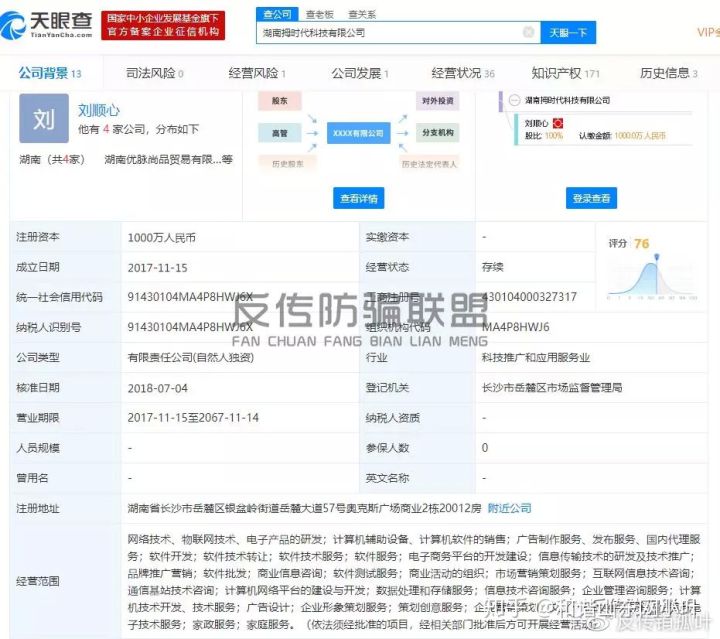This screenshot has width=720, height=639.
Task: Click the 查看详情 button
Action: coord(359,198)
